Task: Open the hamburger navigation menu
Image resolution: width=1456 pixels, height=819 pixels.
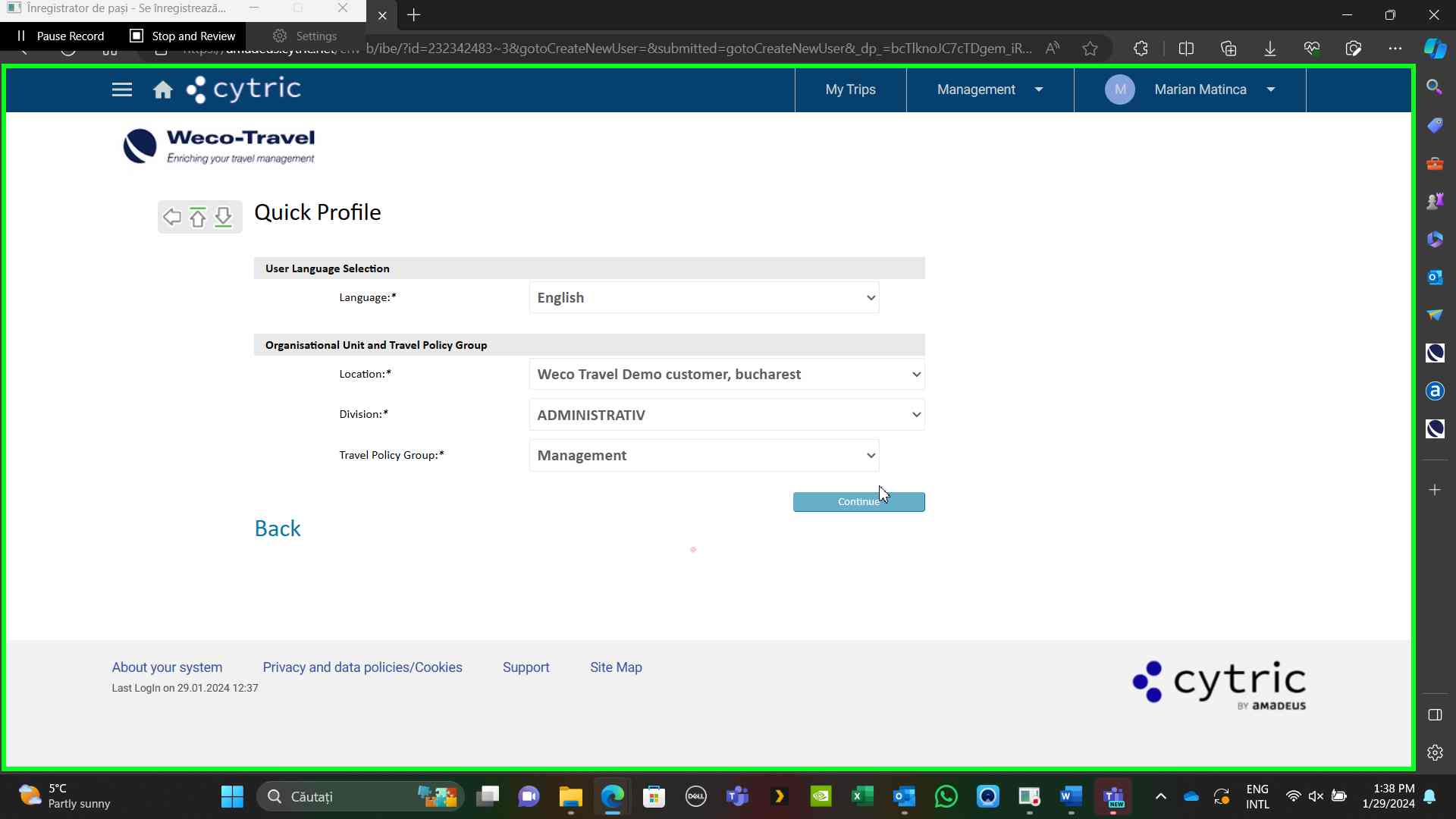Action: 121,89
